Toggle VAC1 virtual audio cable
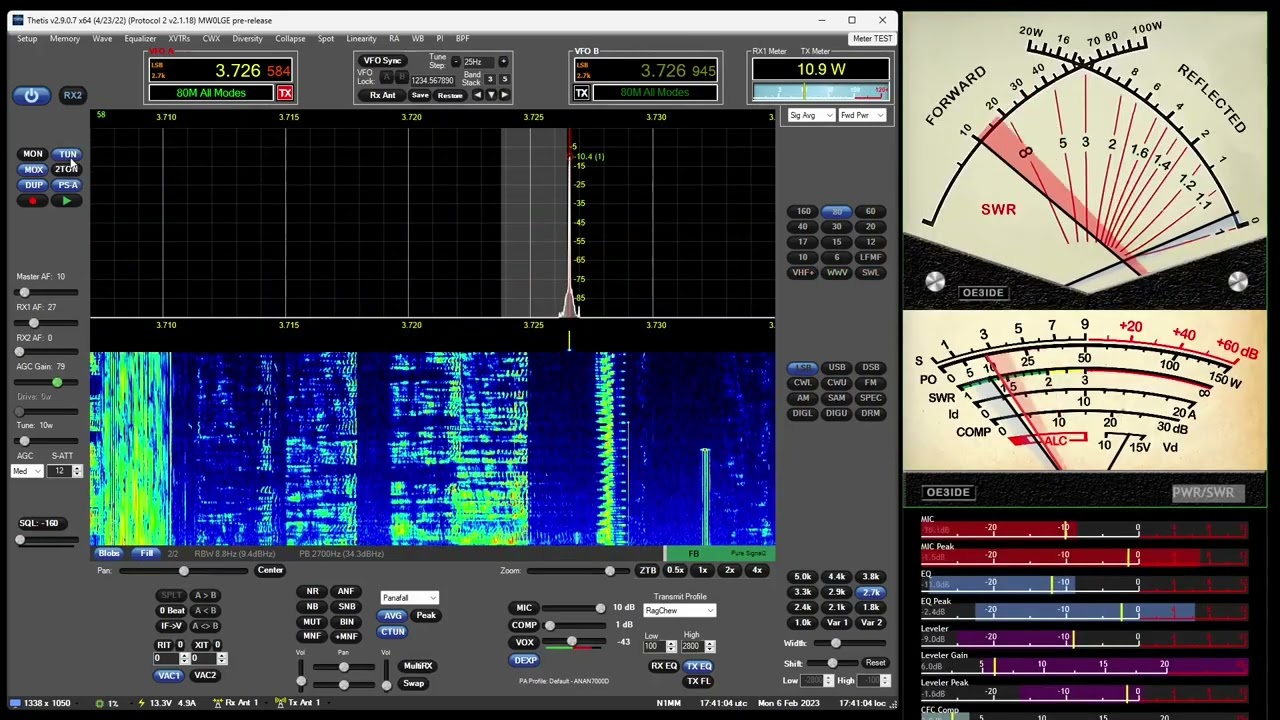This screenshot has width=1280, height=720. click(169, 676)
